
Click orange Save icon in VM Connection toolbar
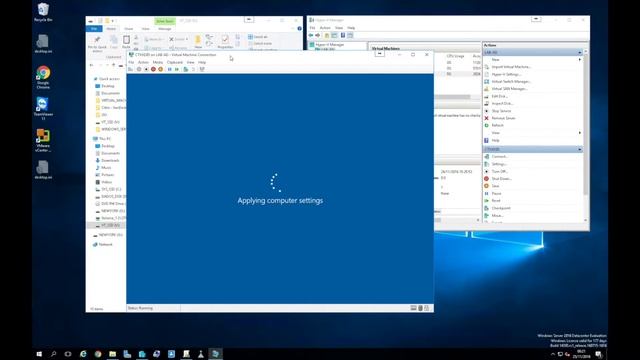[x=160, y=69]
